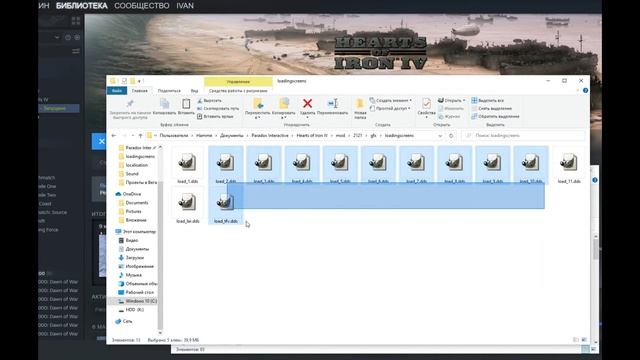
Task: Open the New item (Создать элемент) dropdown
Action: pyautogui.click(x=391, y=100)
